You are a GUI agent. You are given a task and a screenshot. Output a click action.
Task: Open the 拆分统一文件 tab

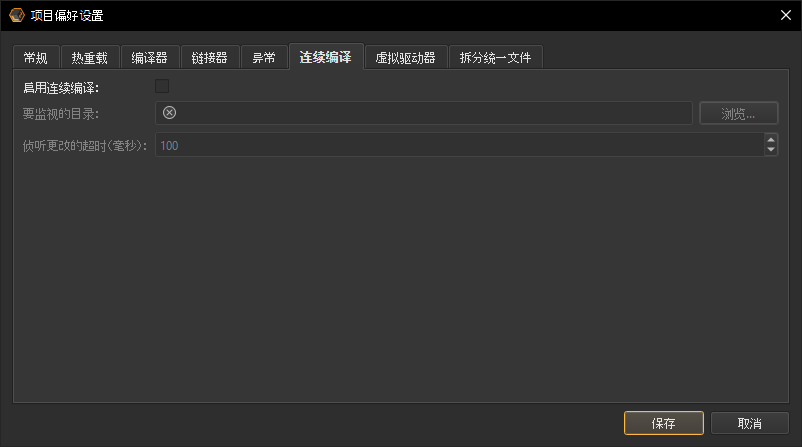[x=496, y=58]
